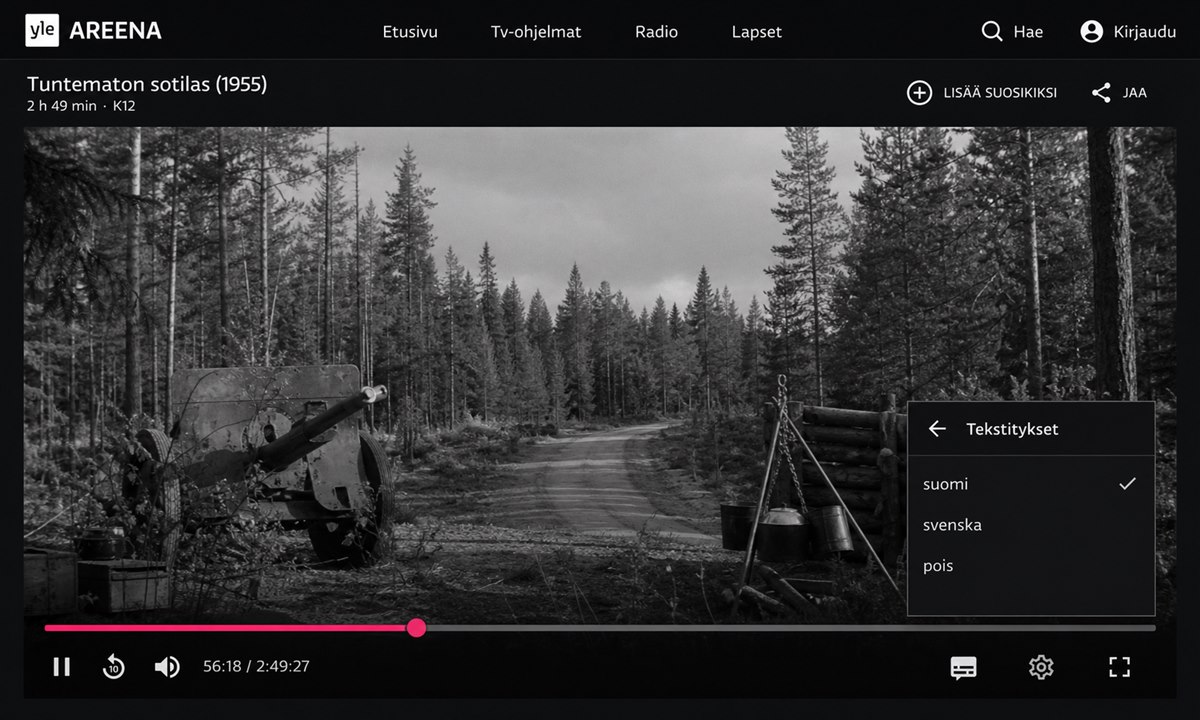Click the pink progress bar handle

tap(417, 628)
